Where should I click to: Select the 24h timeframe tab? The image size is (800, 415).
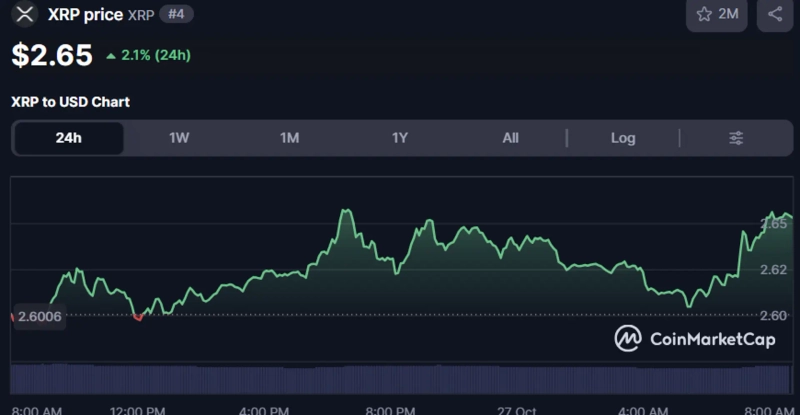pyautogui.click(x=68, y=138)
